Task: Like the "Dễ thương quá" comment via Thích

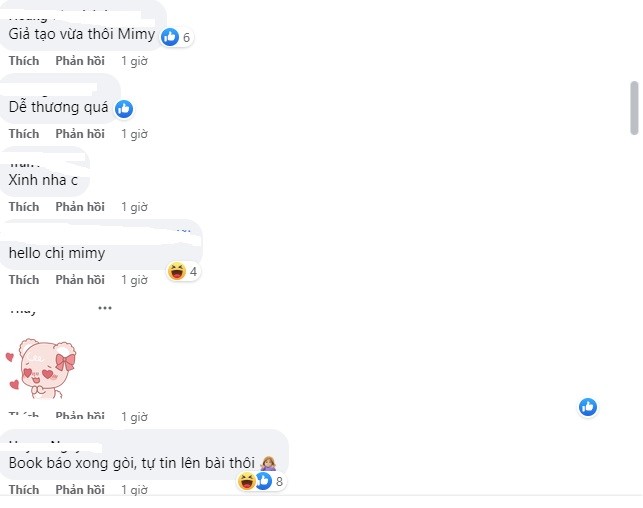Action: (24, 134)
